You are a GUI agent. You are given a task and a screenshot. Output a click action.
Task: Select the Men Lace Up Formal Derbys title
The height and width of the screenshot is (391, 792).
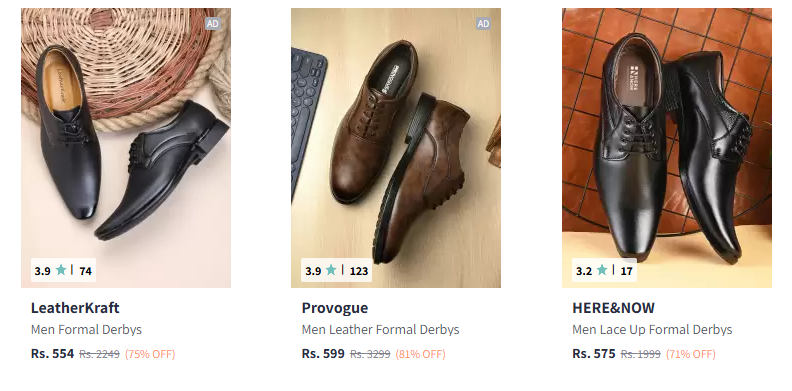pos(652,330)
